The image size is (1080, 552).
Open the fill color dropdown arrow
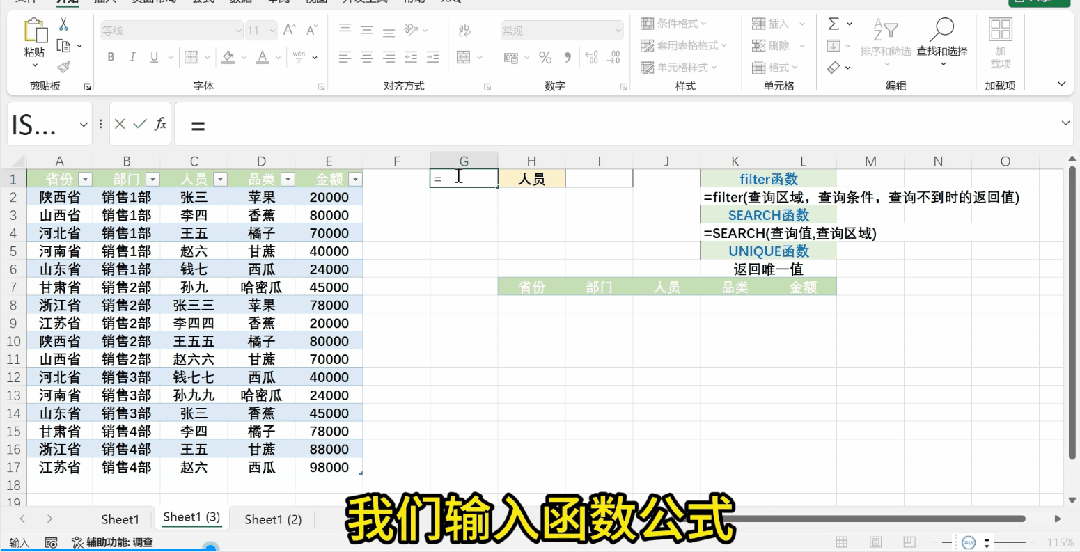tap(245, 57)
